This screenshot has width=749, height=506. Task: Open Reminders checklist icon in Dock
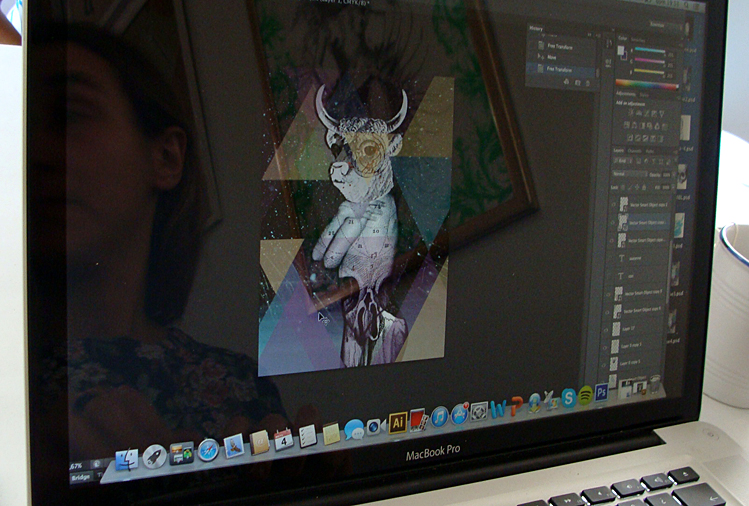(308, 436)
